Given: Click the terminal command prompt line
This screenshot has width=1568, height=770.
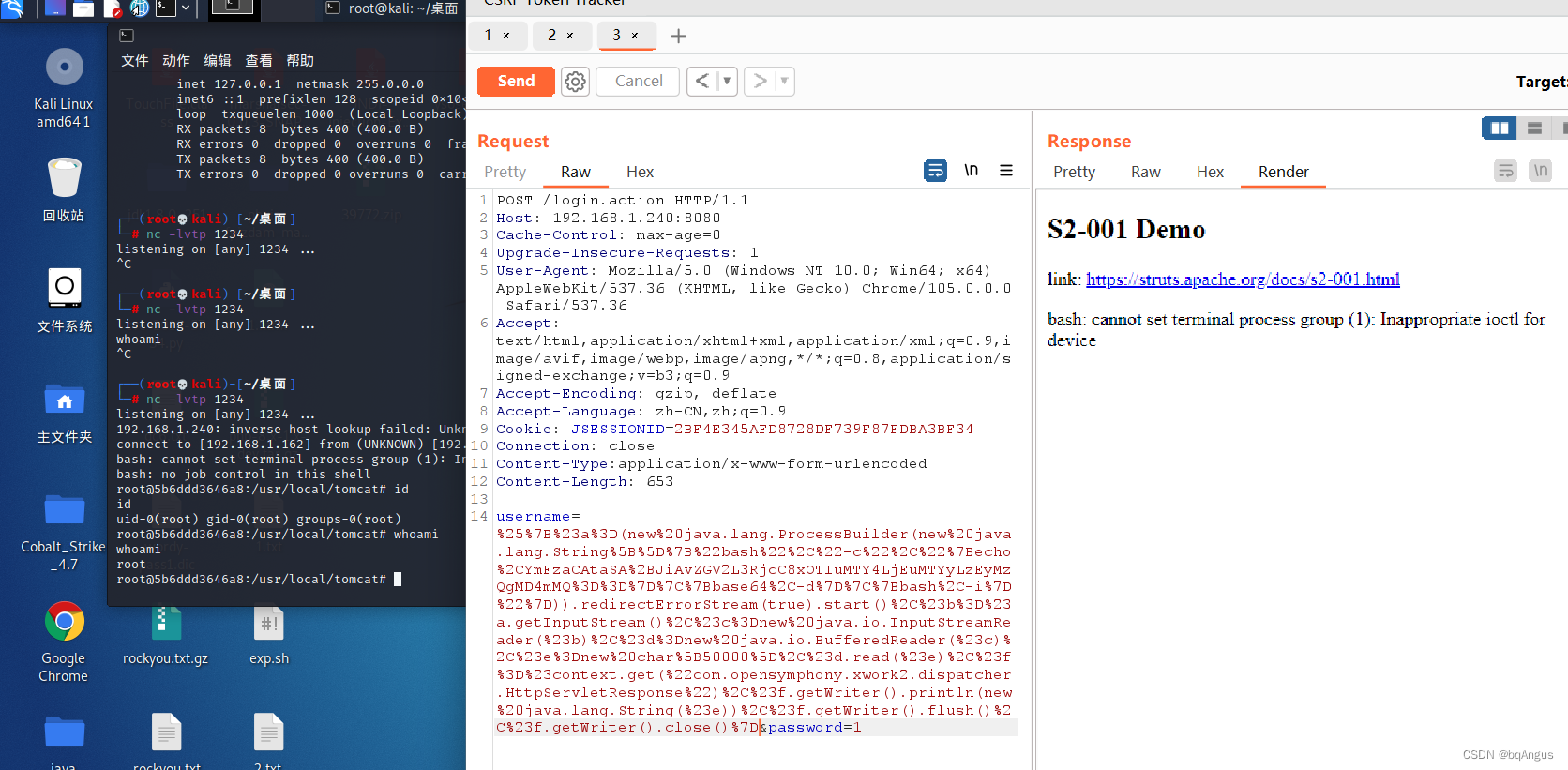Looking at the screenshot, I should tap(259, 580).
